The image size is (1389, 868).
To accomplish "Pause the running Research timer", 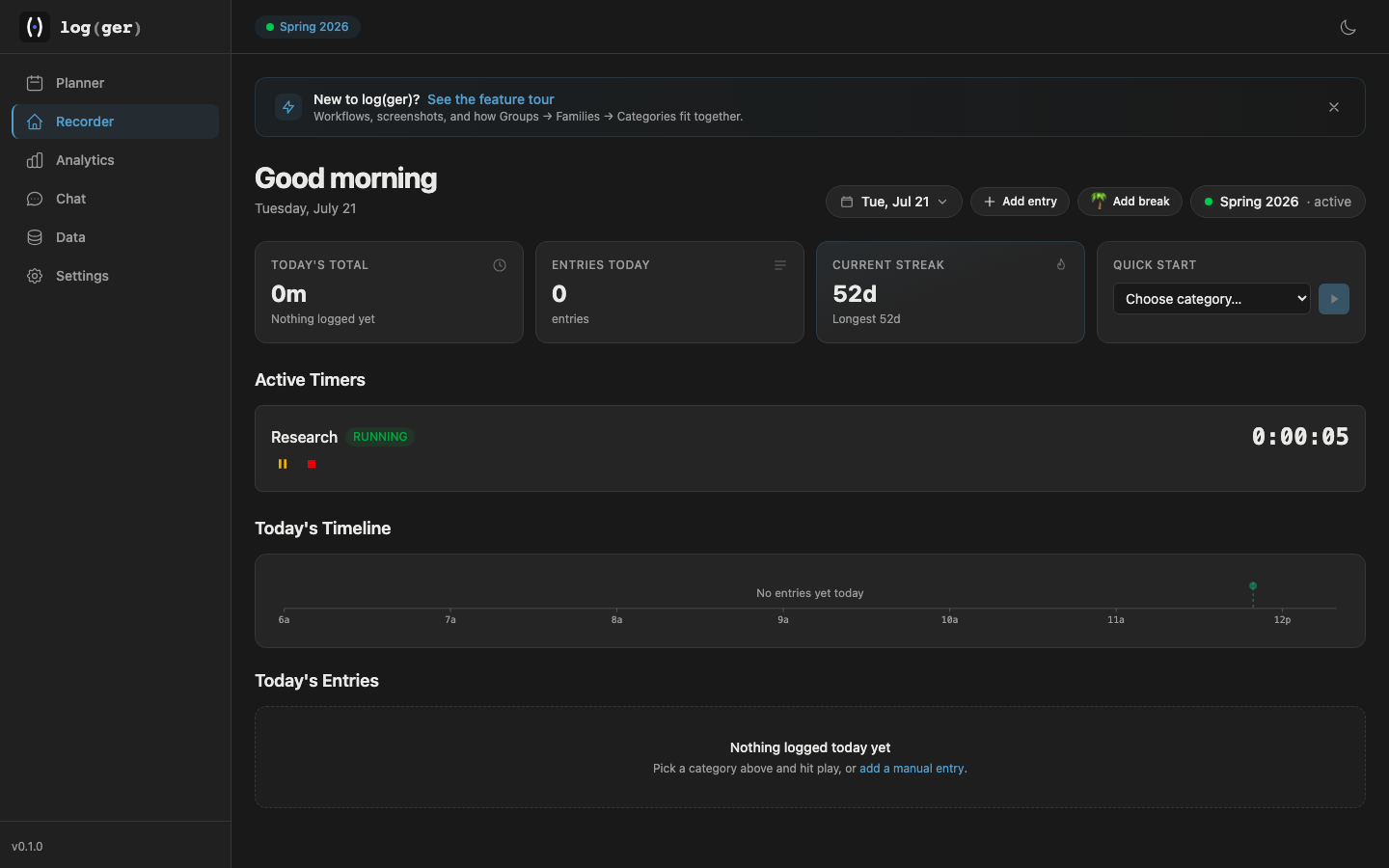I will [283, 464].
